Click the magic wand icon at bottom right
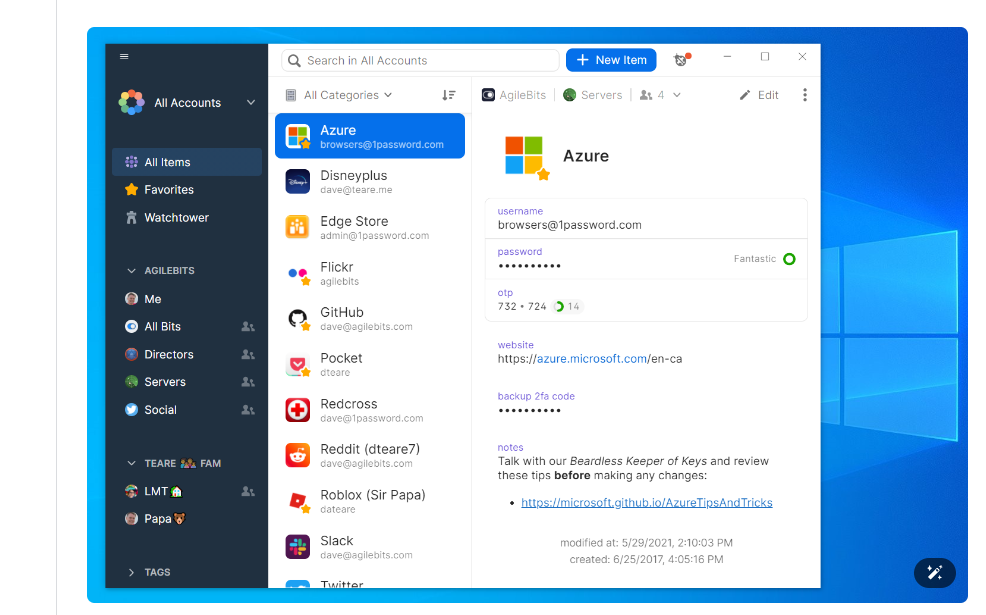Image resolution: width=986 pixels, height=615 pixels. (x=935, y=572)
